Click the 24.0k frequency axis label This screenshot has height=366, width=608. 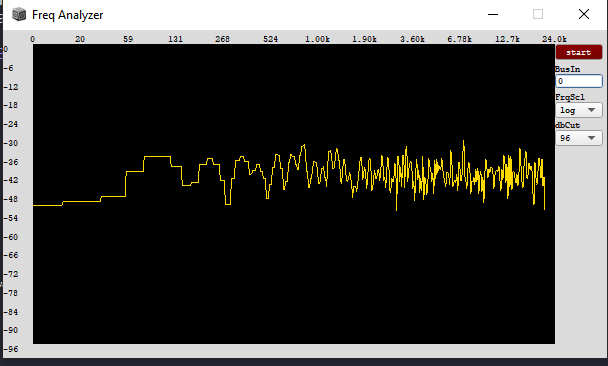point(554,39)
